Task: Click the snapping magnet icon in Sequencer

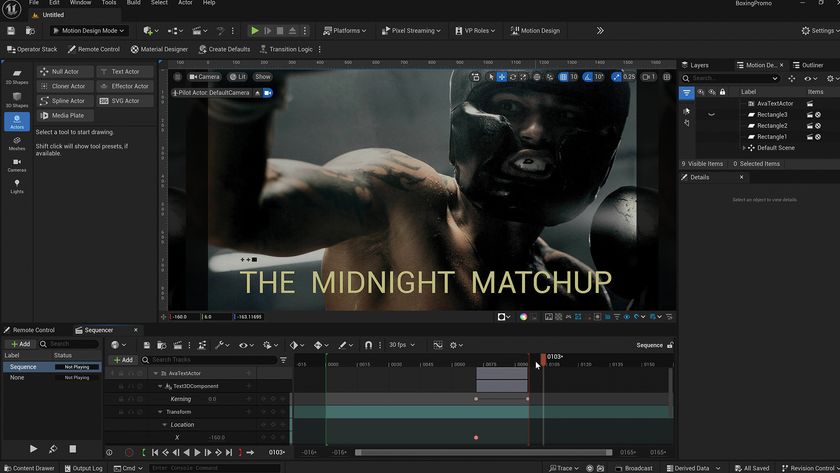Action: coord(369,345)
